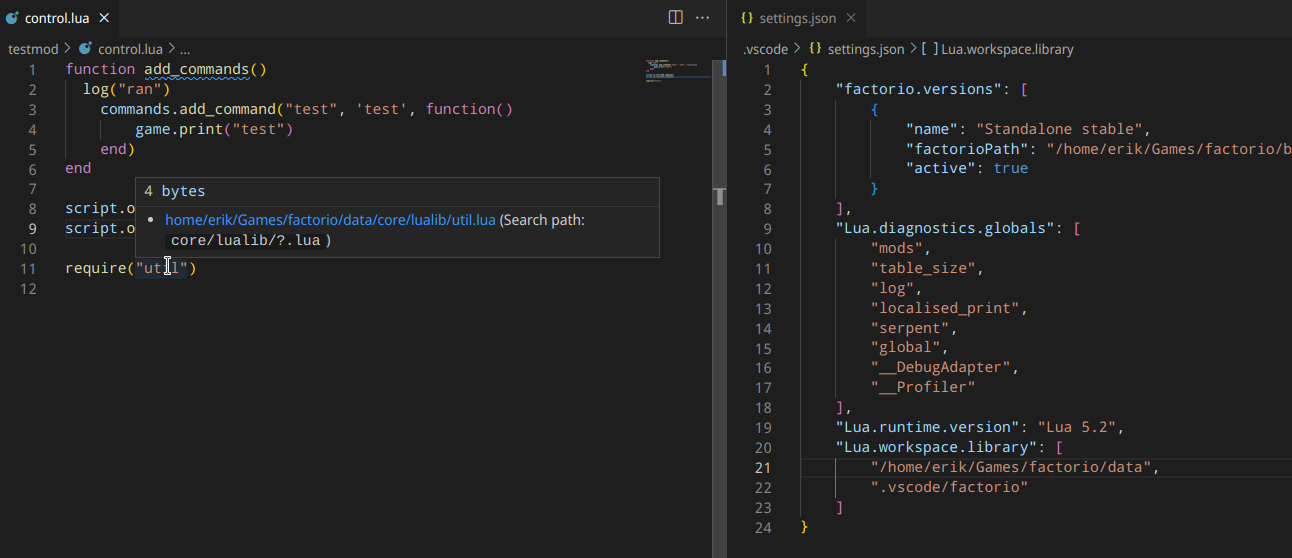Click line number 21 in settings.json
Image resolution: width=1292 pixels, height=558 pixels.
click(764, 467)
